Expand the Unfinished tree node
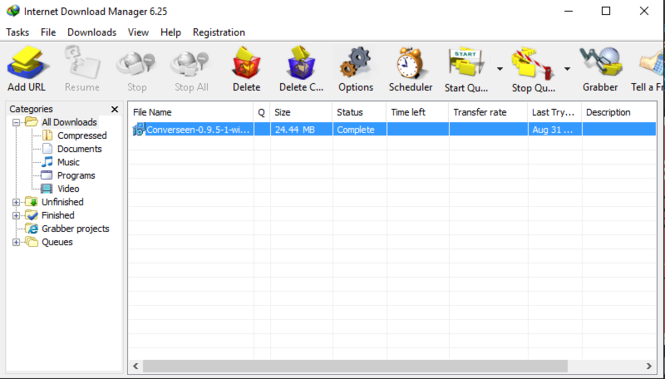The width and height of the screenshot is (665, 379). 16,202
